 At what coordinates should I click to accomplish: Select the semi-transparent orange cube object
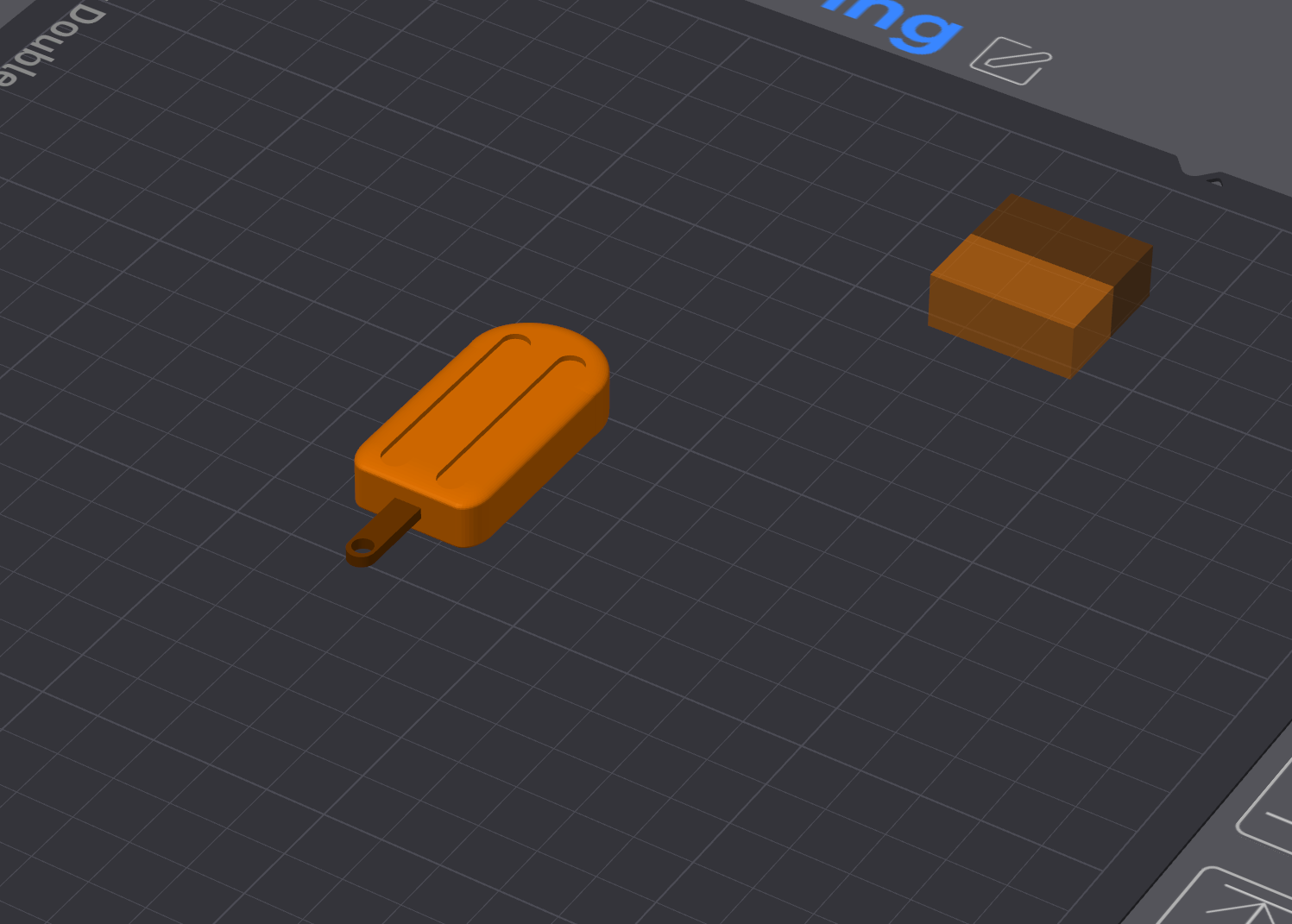point(1040,286)
